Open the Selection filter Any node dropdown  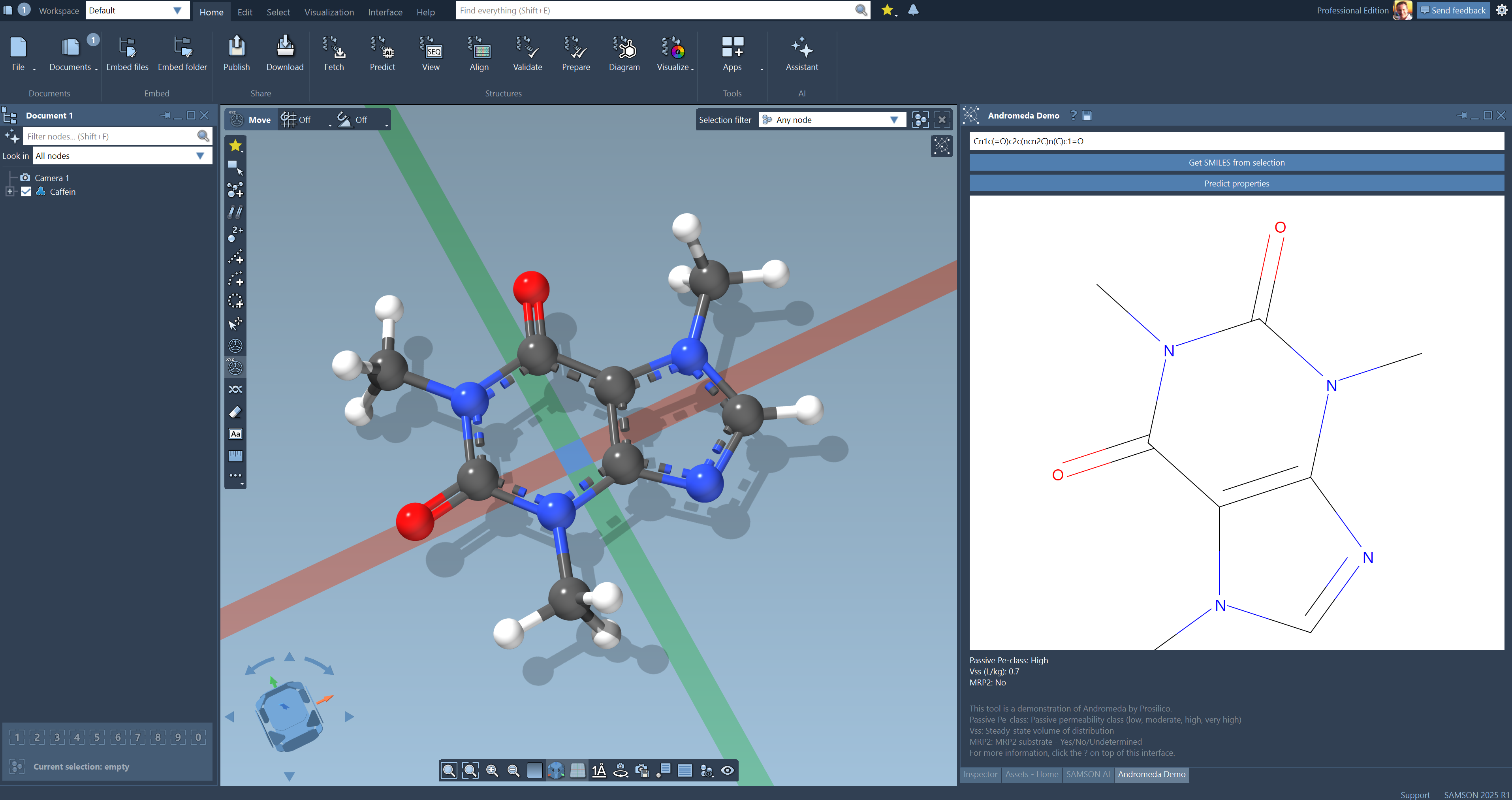832,120
